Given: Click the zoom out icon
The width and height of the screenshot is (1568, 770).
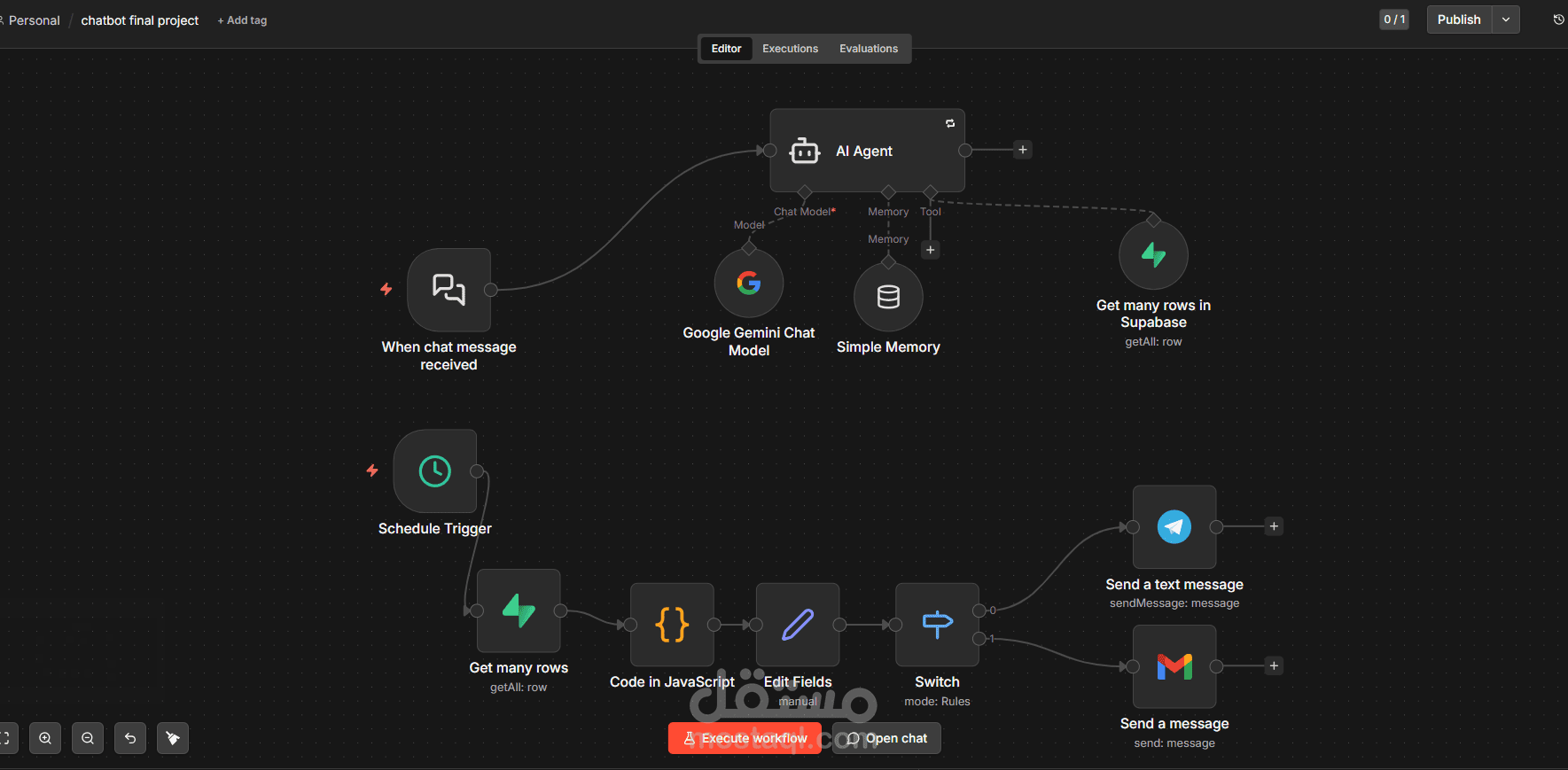Looking at the screenshot, I should click(x=88, y=738).
